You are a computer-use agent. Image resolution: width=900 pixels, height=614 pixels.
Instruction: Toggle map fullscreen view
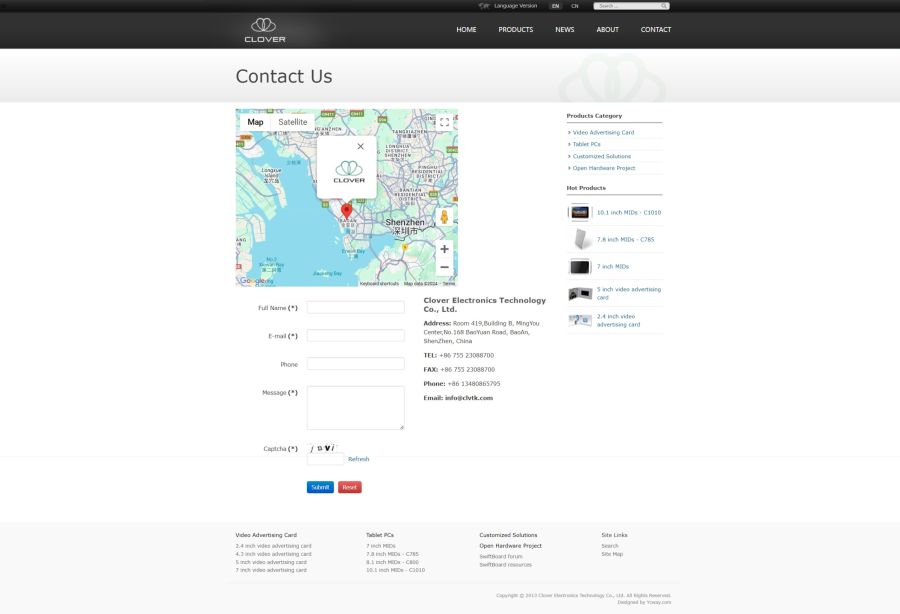[x=444, y=122]
